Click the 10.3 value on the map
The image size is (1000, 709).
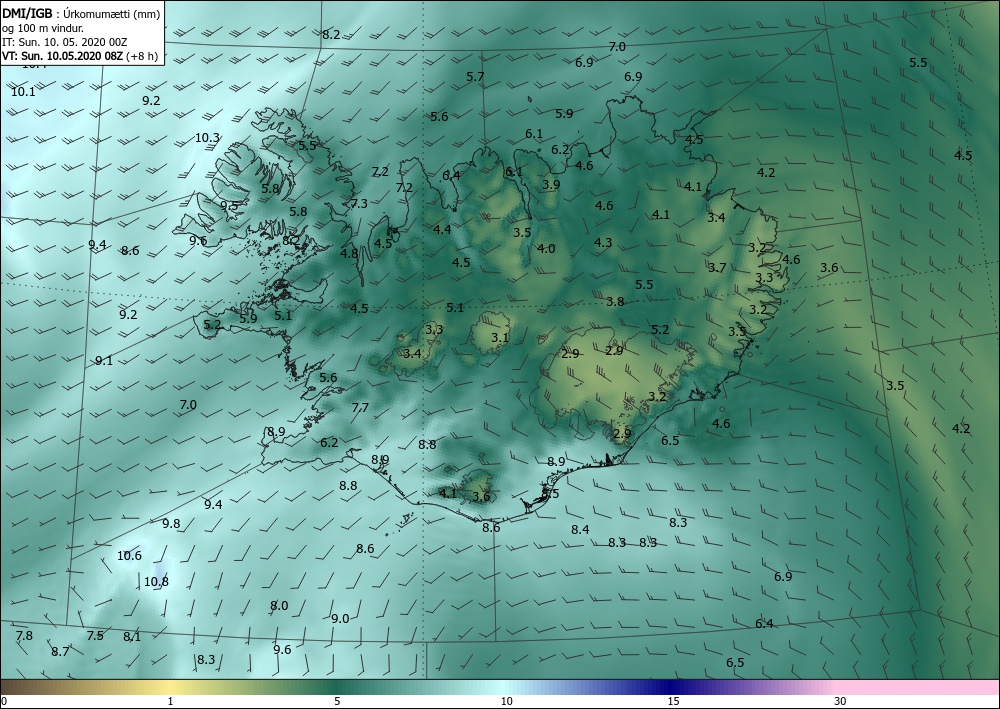click(x=207, y=138)
